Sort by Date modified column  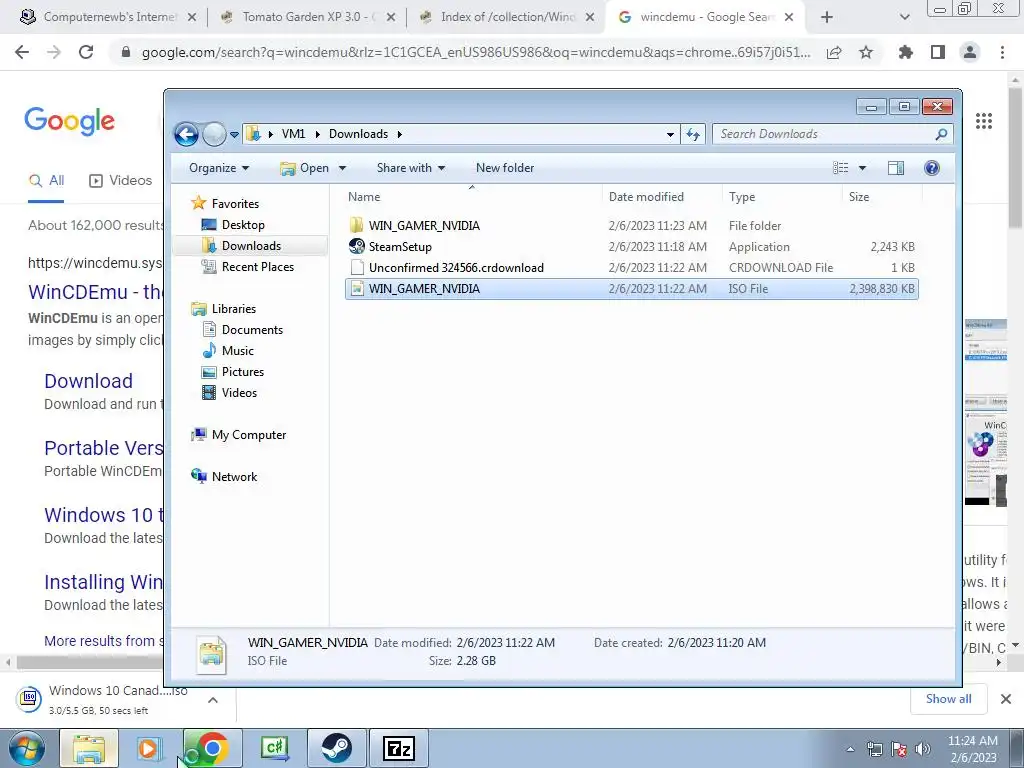coord(662,197)
